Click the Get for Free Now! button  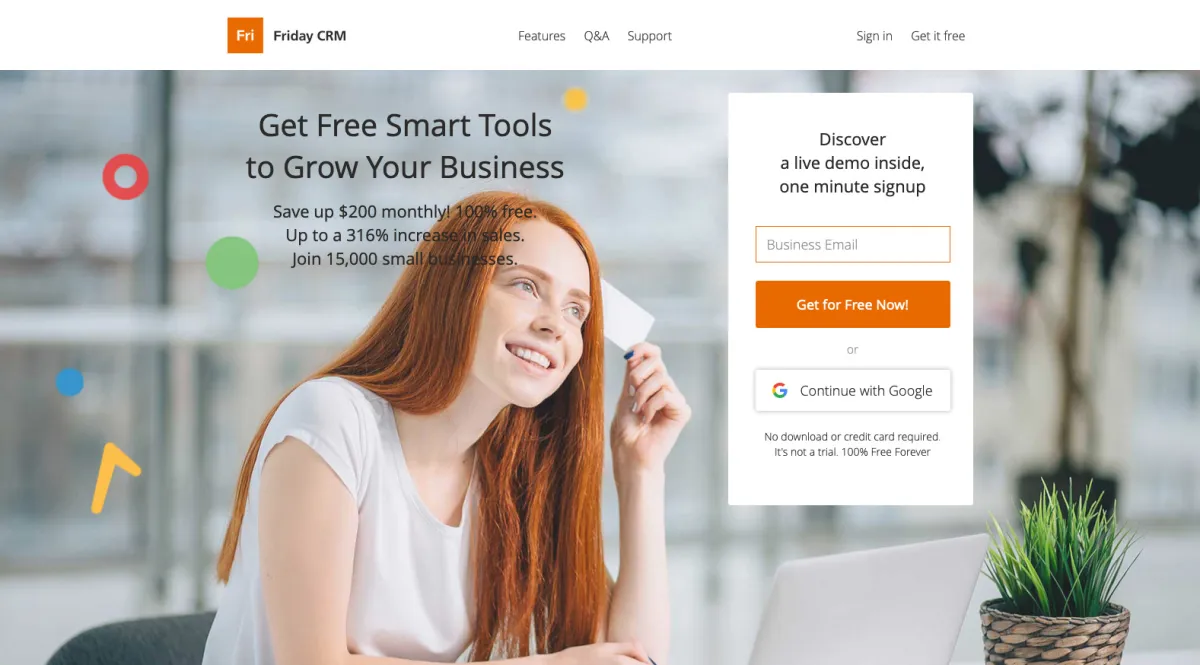point(853,304)
